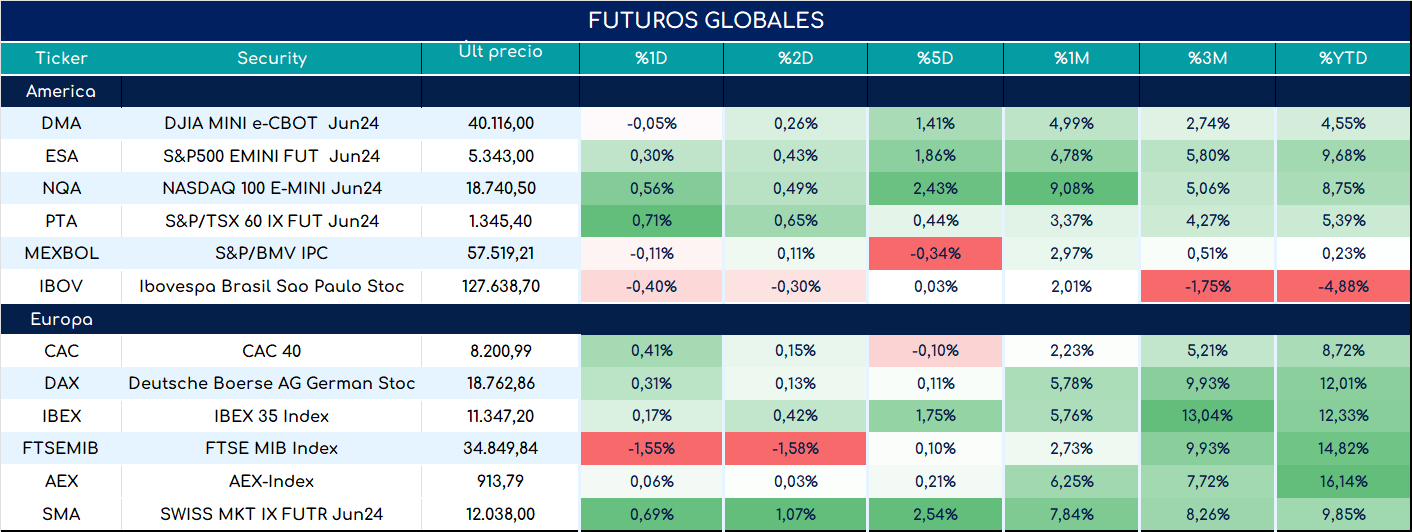The height and width of the screenshot is (532, 1412).
Task: Select the CAC 40 security cell
Action: (272, 351)
